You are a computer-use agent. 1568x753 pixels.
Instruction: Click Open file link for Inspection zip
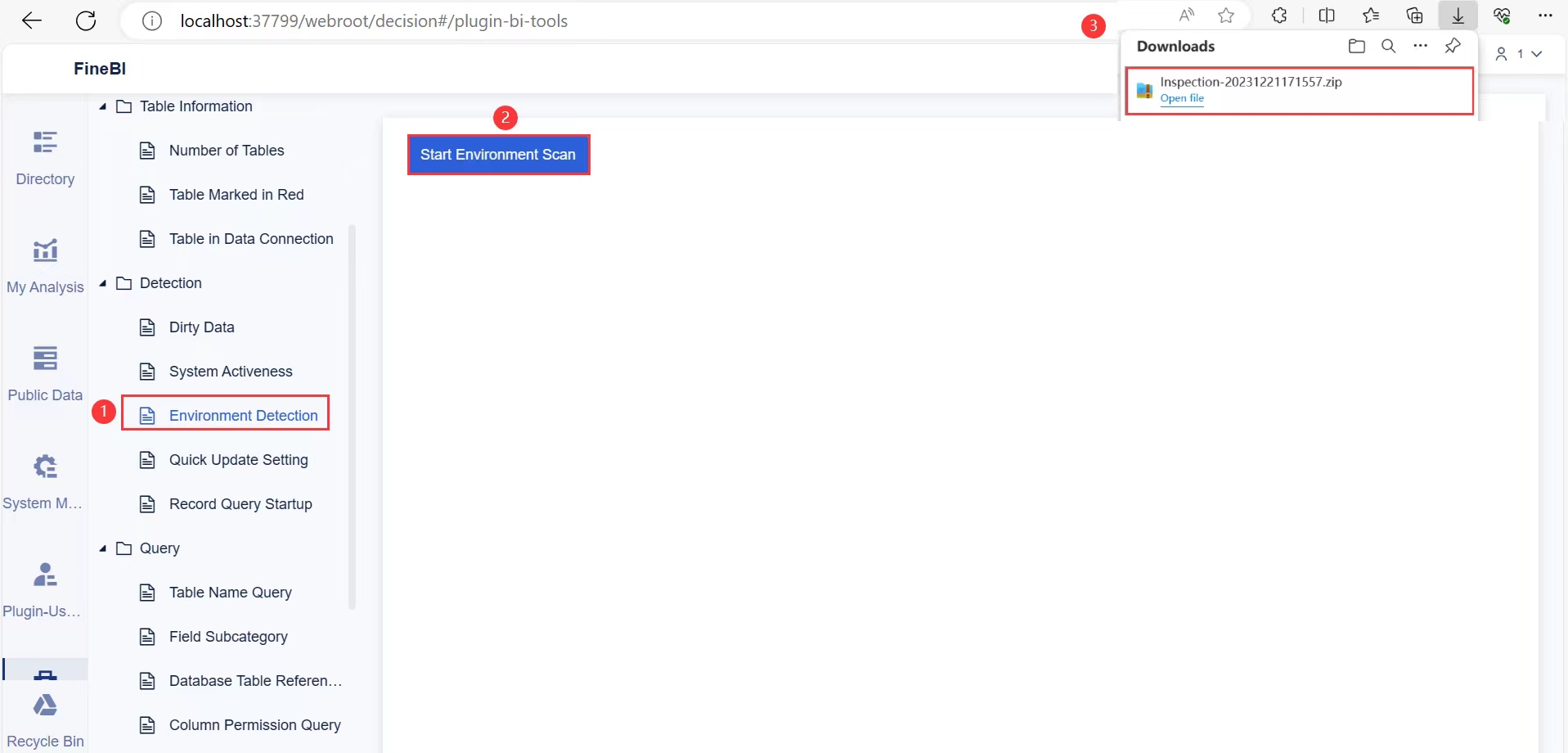tap(1182, 98)
